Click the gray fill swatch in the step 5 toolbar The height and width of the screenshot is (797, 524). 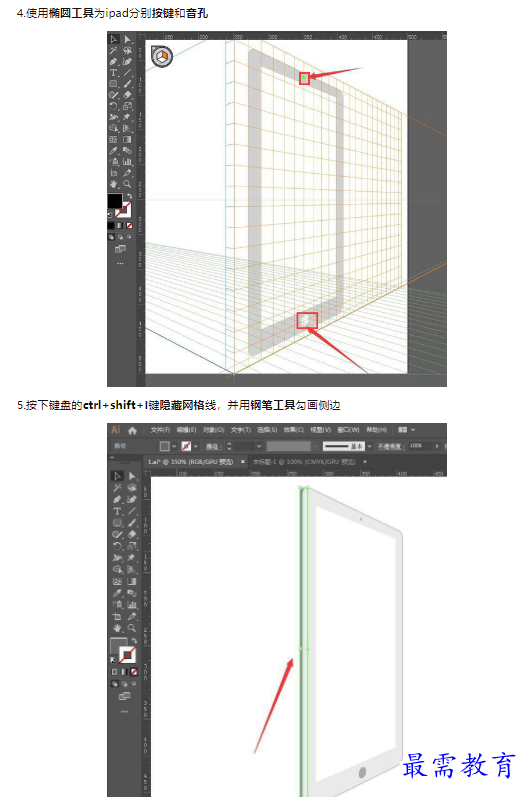(118, 647)
